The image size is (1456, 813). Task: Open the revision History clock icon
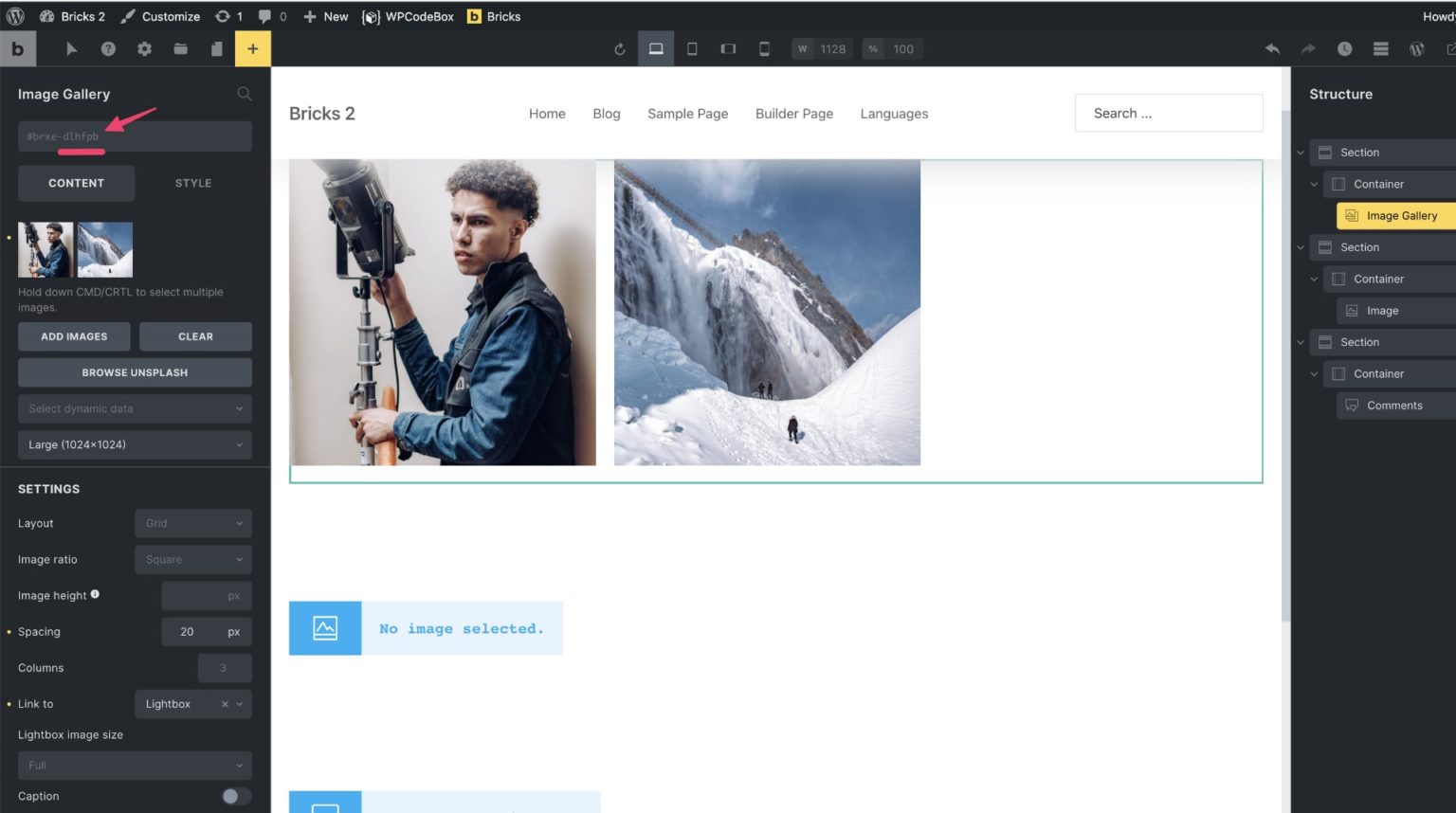coord(1344,48)
